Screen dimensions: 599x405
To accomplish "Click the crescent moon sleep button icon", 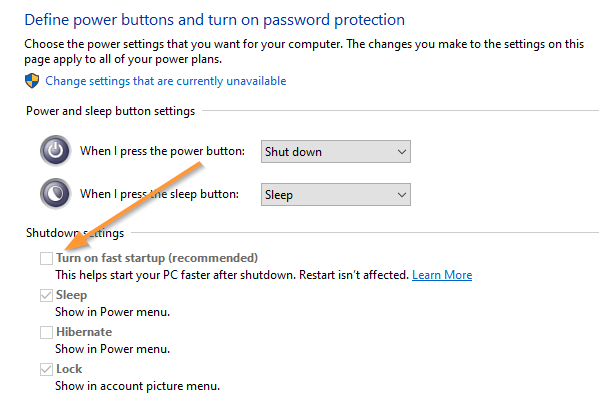I will pyautogui.click(x=55, y=194).
